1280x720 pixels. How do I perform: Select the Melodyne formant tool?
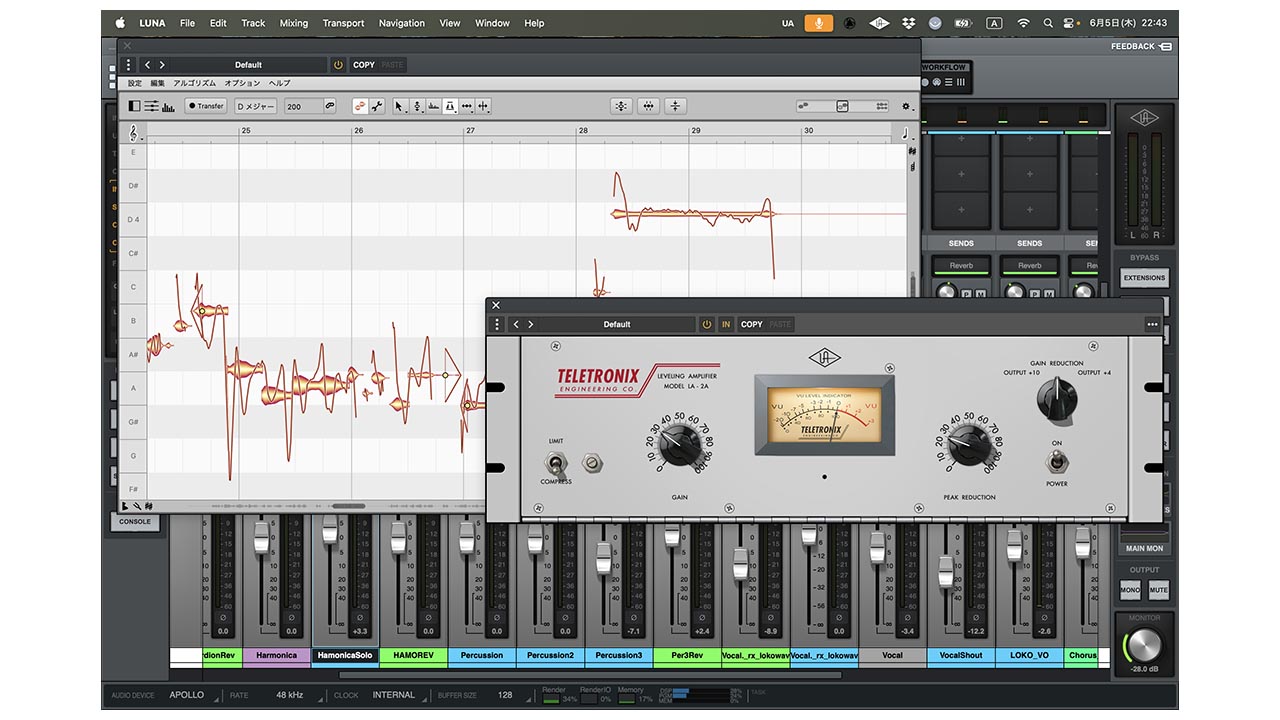(x=433, y=106)
